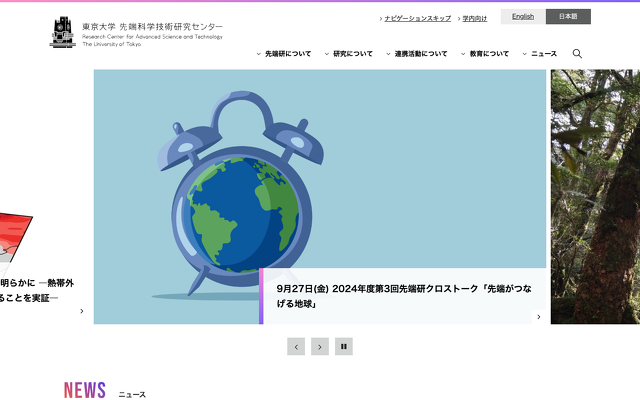Image resolution: width=640 pixels, height=400 pixels.
Task: Click arrow on the cross-talk slide caption
Action: point(538,317)
